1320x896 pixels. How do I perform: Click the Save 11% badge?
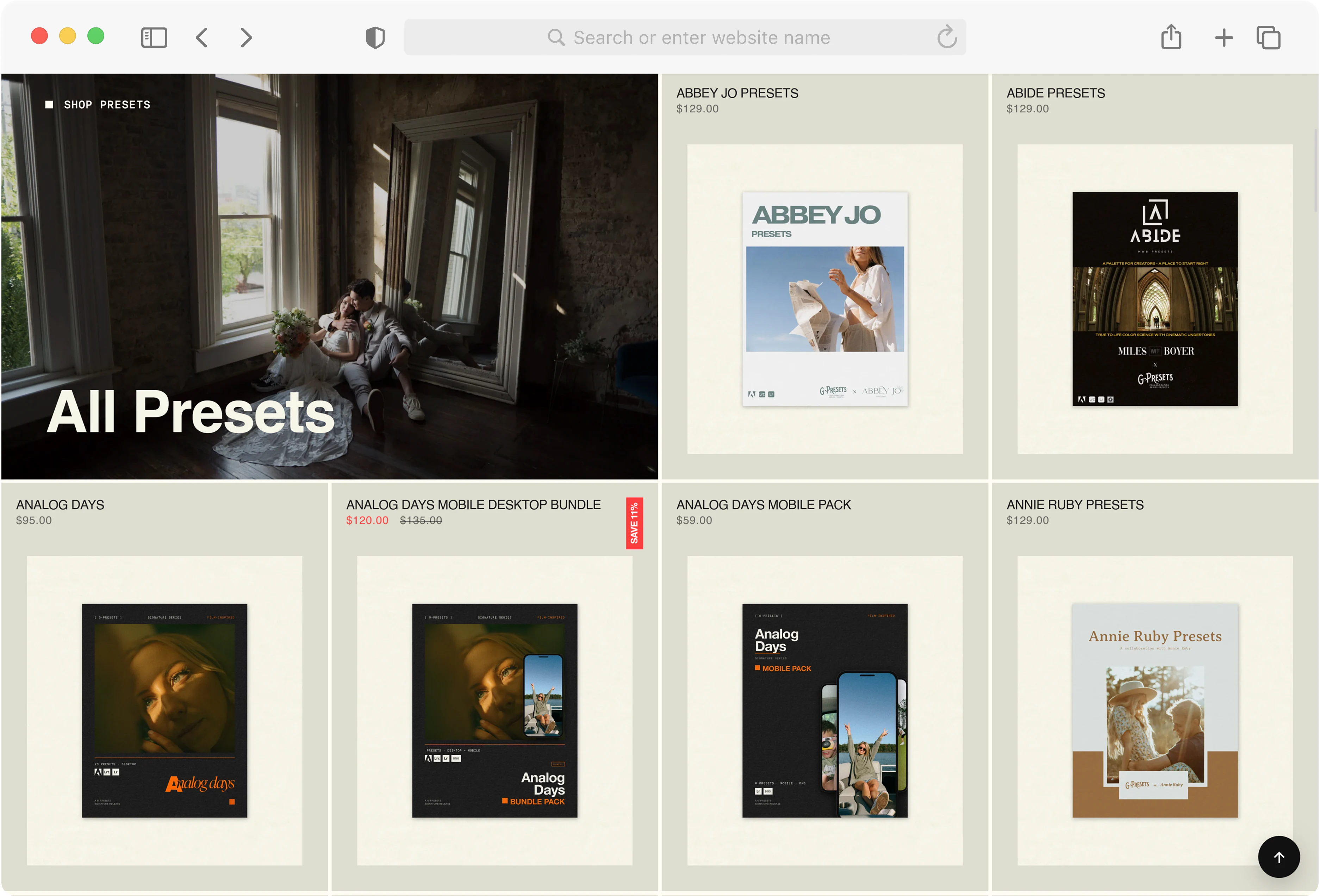click(x=634, y=523)
